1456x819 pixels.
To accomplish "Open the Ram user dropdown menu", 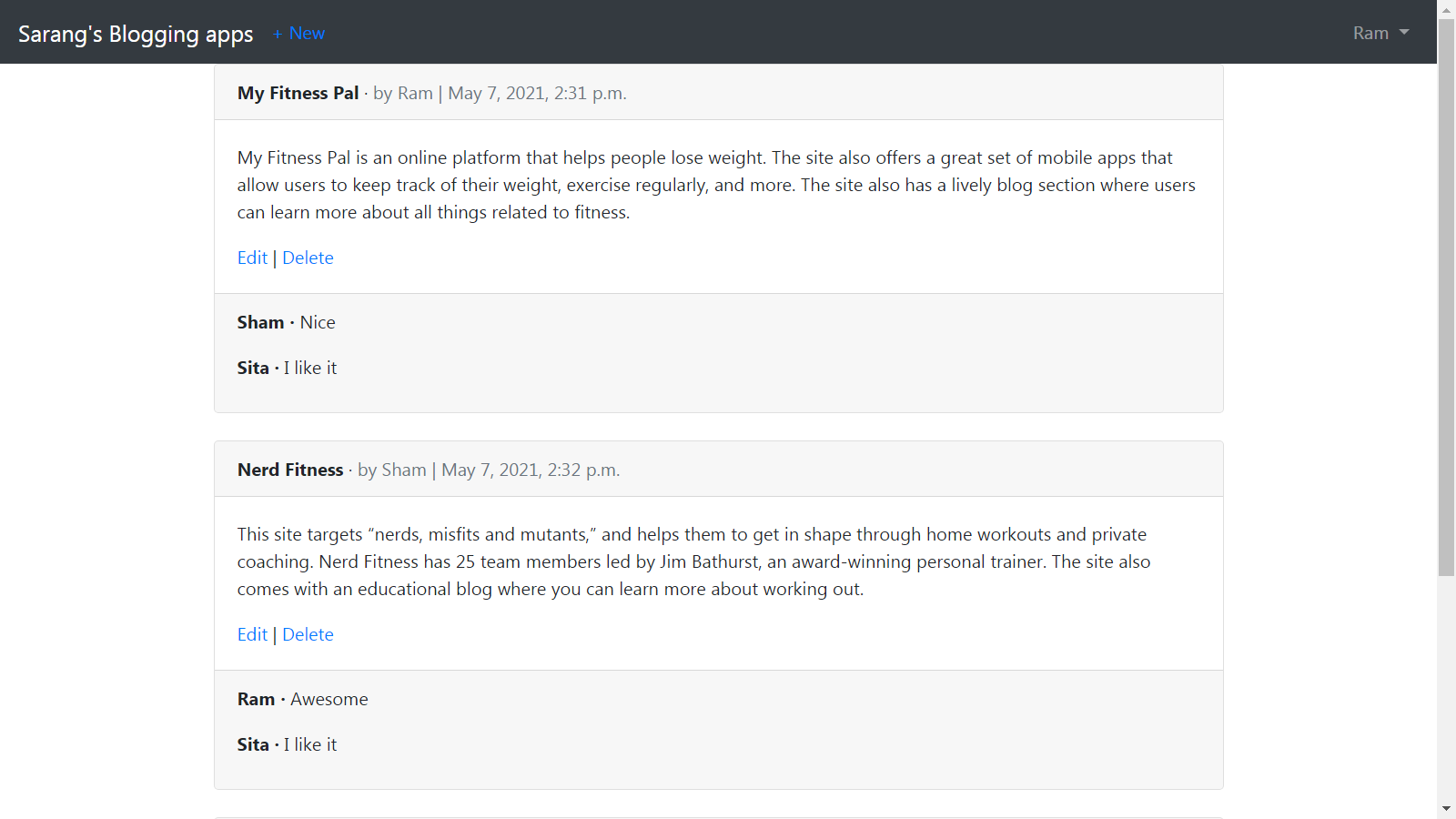I will [1370, 33].
